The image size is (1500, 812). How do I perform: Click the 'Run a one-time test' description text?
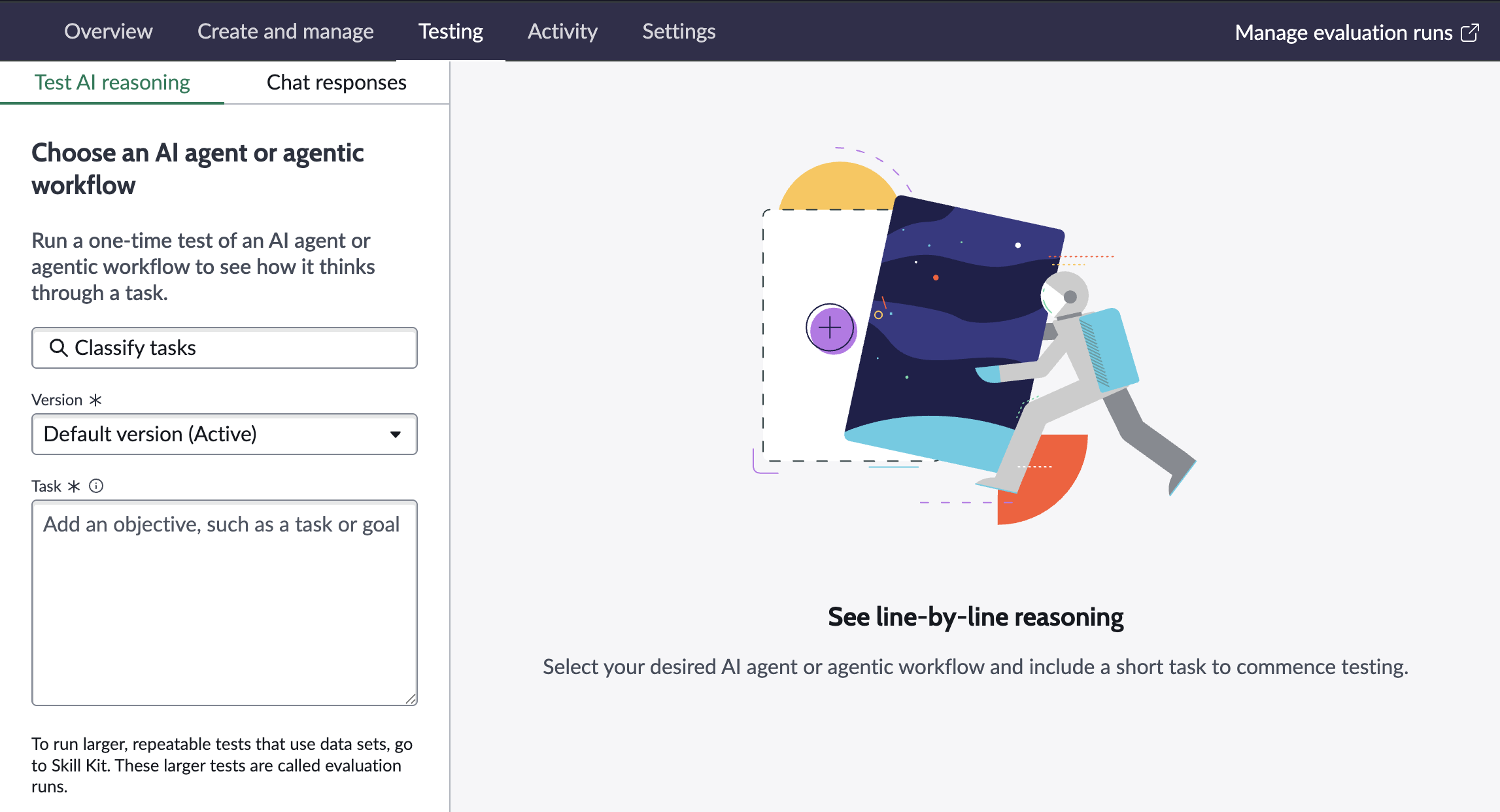pos(203,267)
